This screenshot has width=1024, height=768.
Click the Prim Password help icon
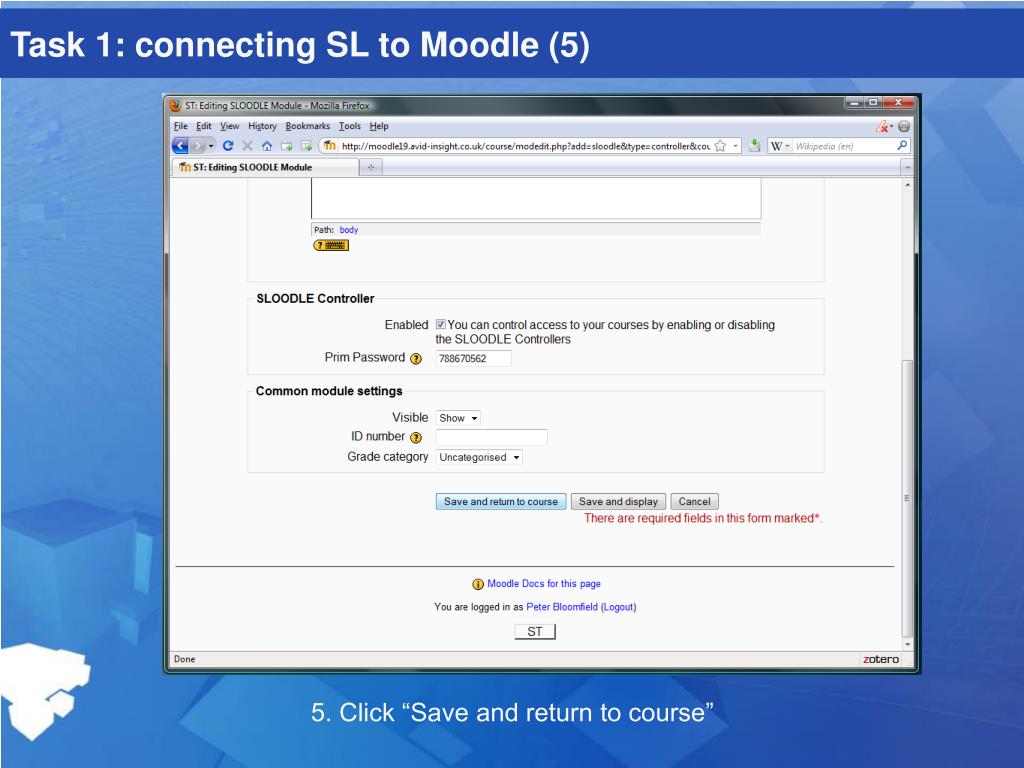416,359
